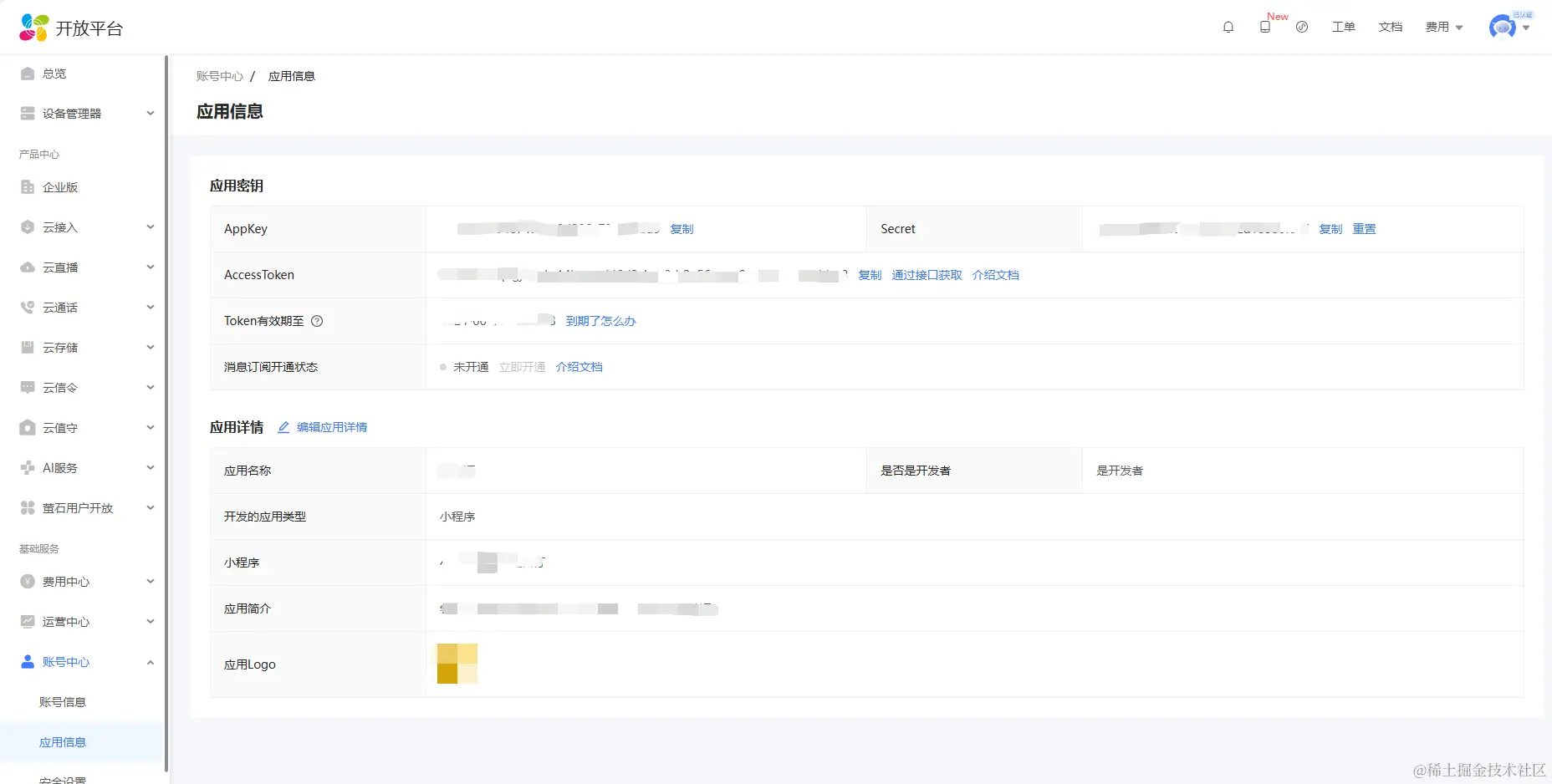Click the 企业版 building icon
Viewport: 1552px width, 784px height.
click(x=28, y=187)
